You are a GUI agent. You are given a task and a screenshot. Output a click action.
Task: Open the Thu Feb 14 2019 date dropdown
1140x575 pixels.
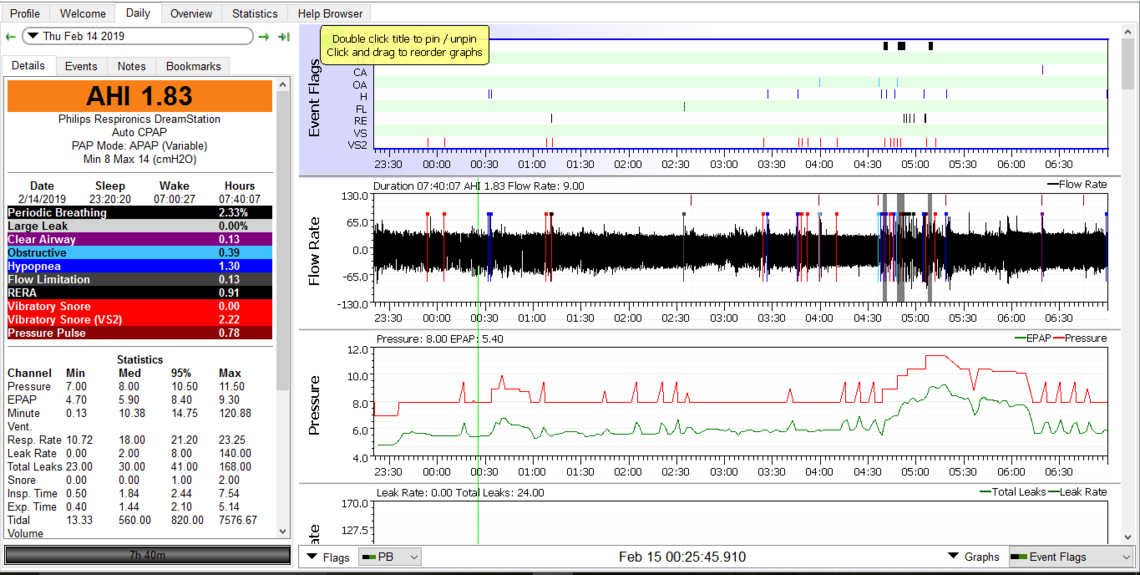pos(137,36)
